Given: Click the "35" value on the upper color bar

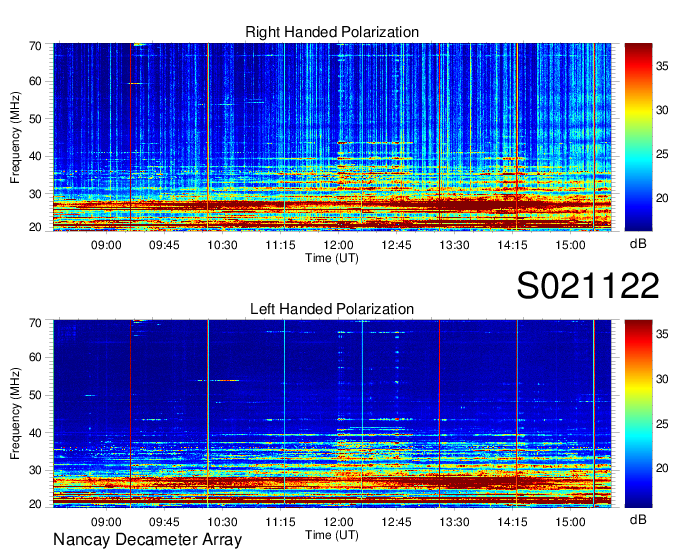Looking at the screenshot, I should coord(662,66).
